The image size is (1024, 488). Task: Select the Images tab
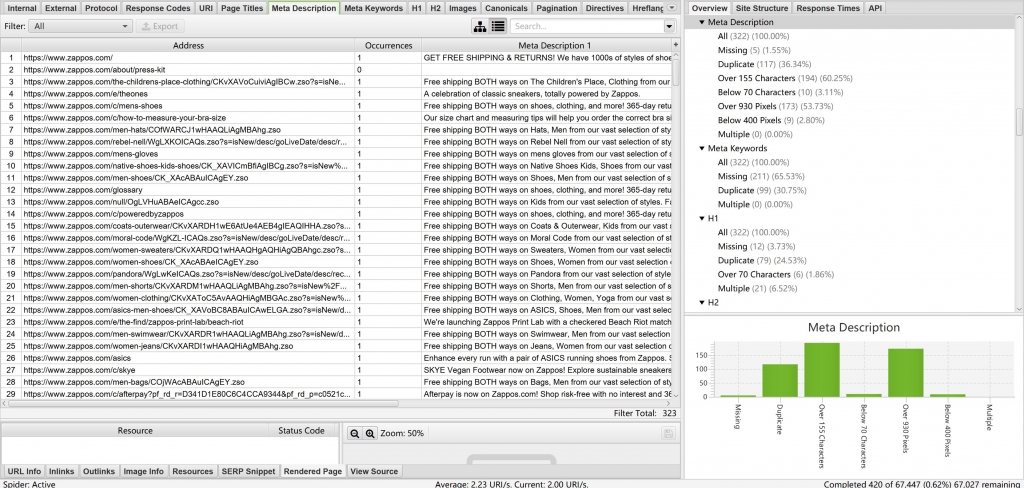[x=462, y=8]
